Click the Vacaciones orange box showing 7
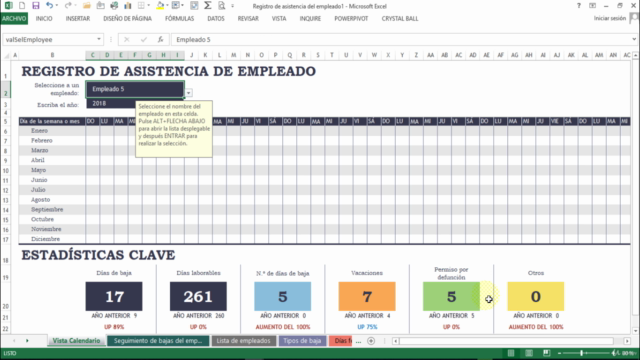 [367, 296]
